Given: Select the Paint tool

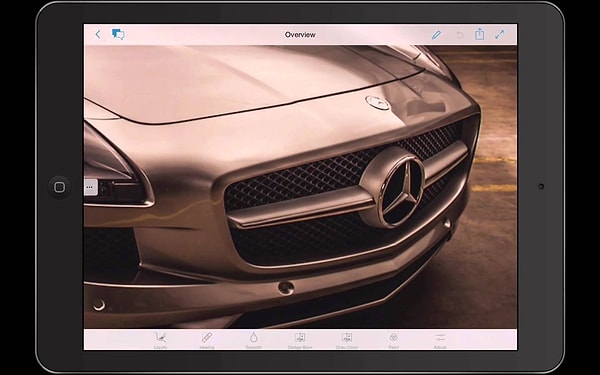Looking at the screenshot, I should click(393, 340).
